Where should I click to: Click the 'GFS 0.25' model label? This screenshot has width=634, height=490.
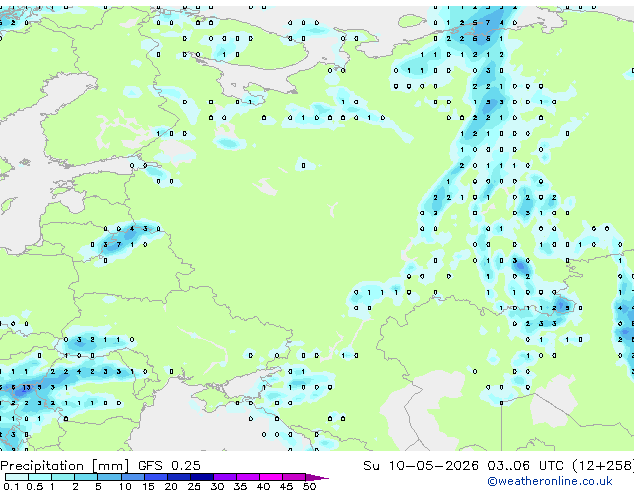pos(169,466)
